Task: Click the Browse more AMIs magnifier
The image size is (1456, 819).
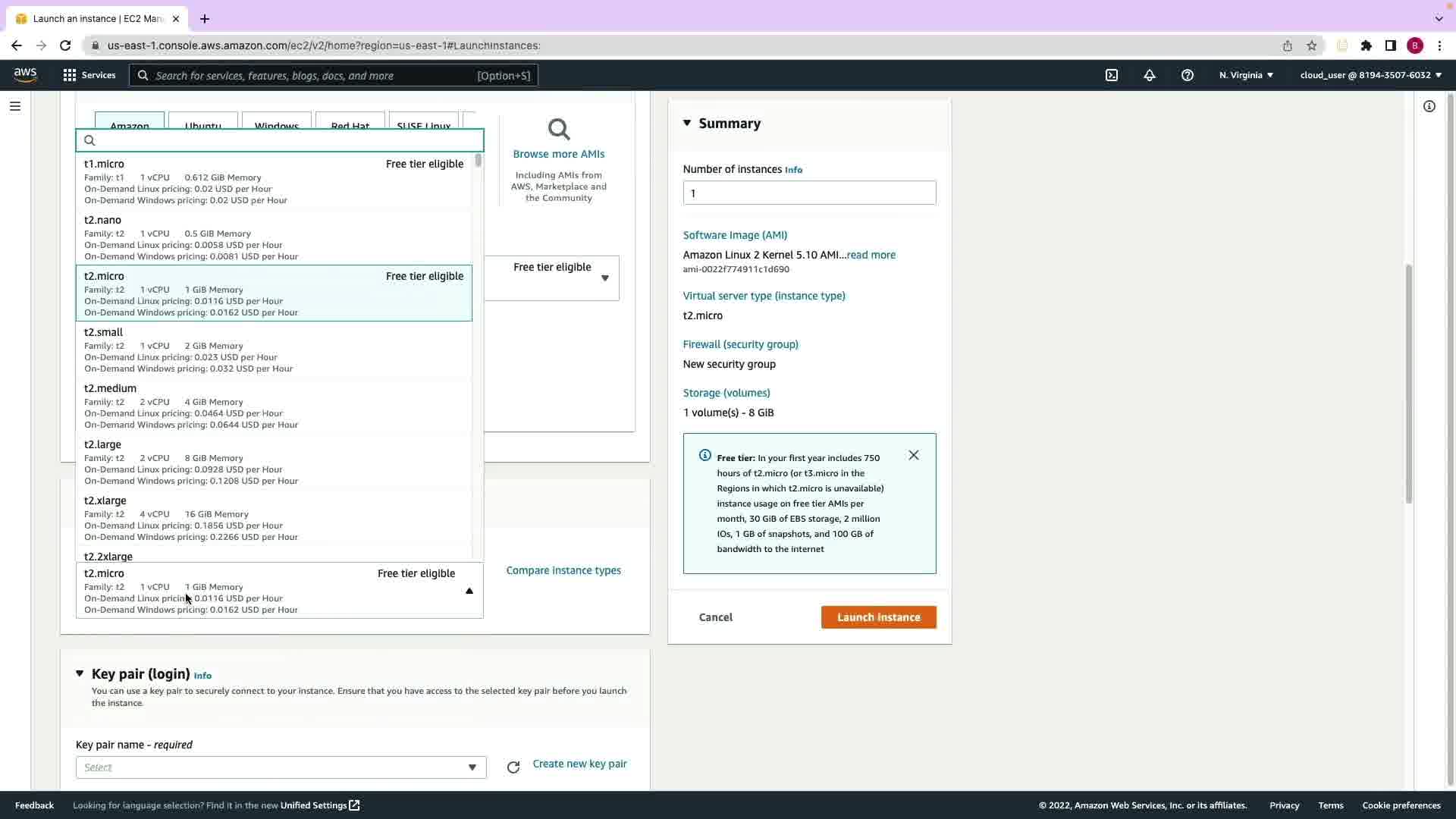Action: coord(559,130)
